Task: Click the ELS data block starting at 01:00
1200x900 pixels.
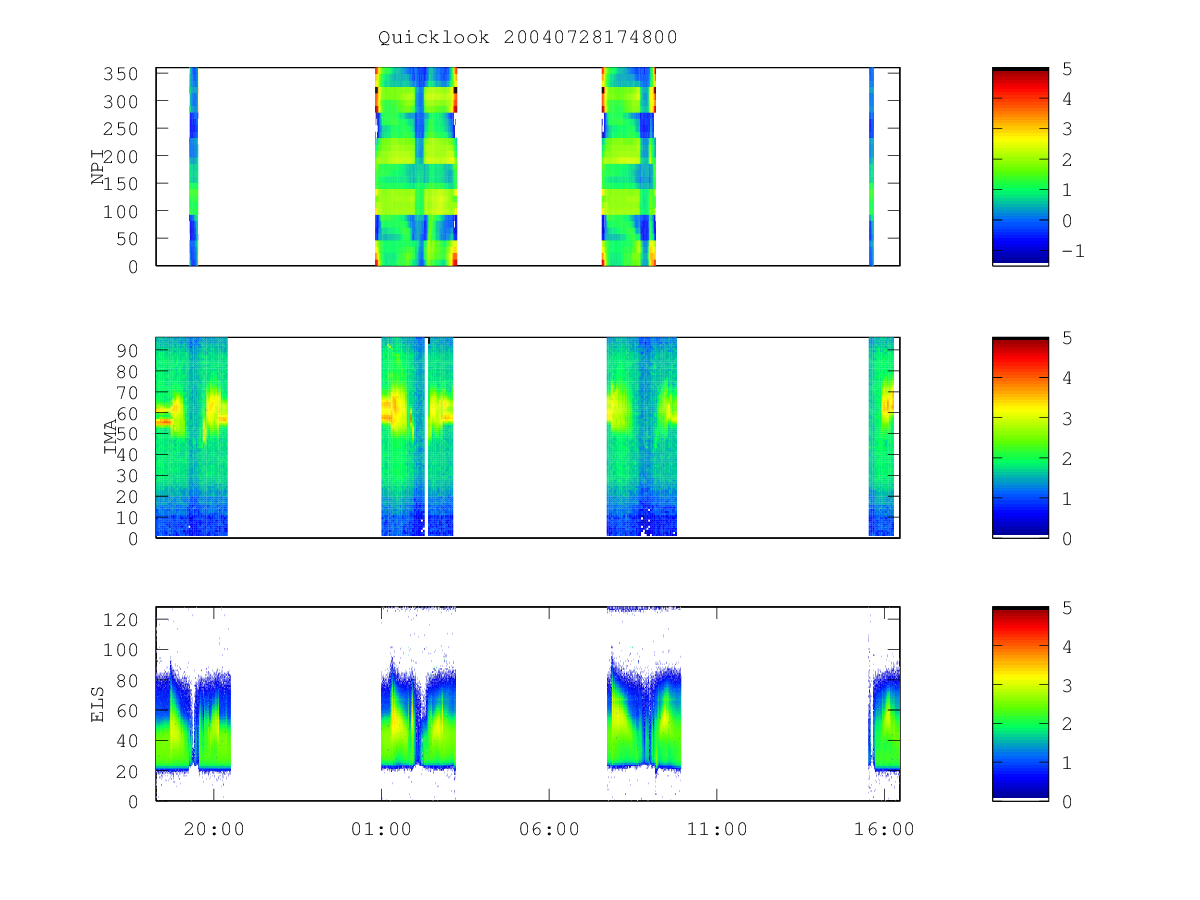Action: tap(418, 720)
